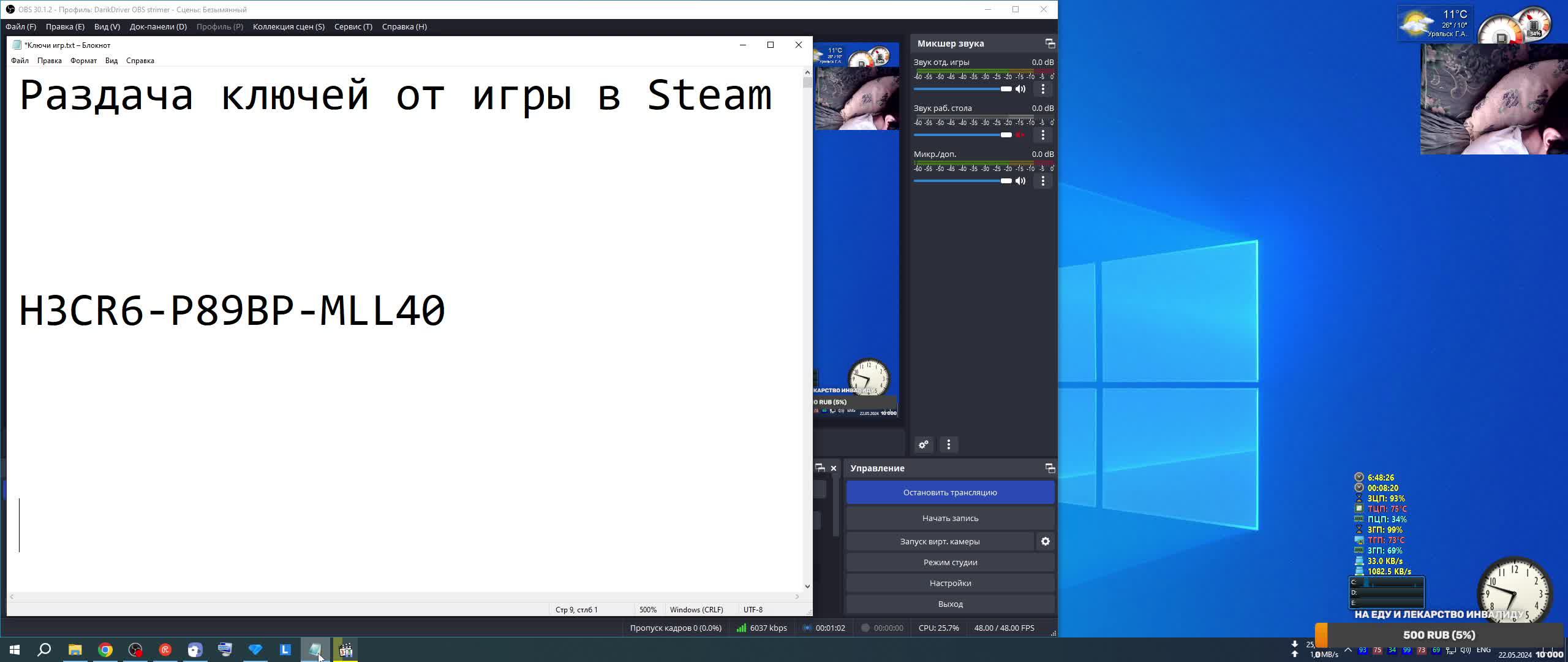Click Notepad's vertical scrollbar down arrow
The image size is (1568, 662).
[807, 587]
